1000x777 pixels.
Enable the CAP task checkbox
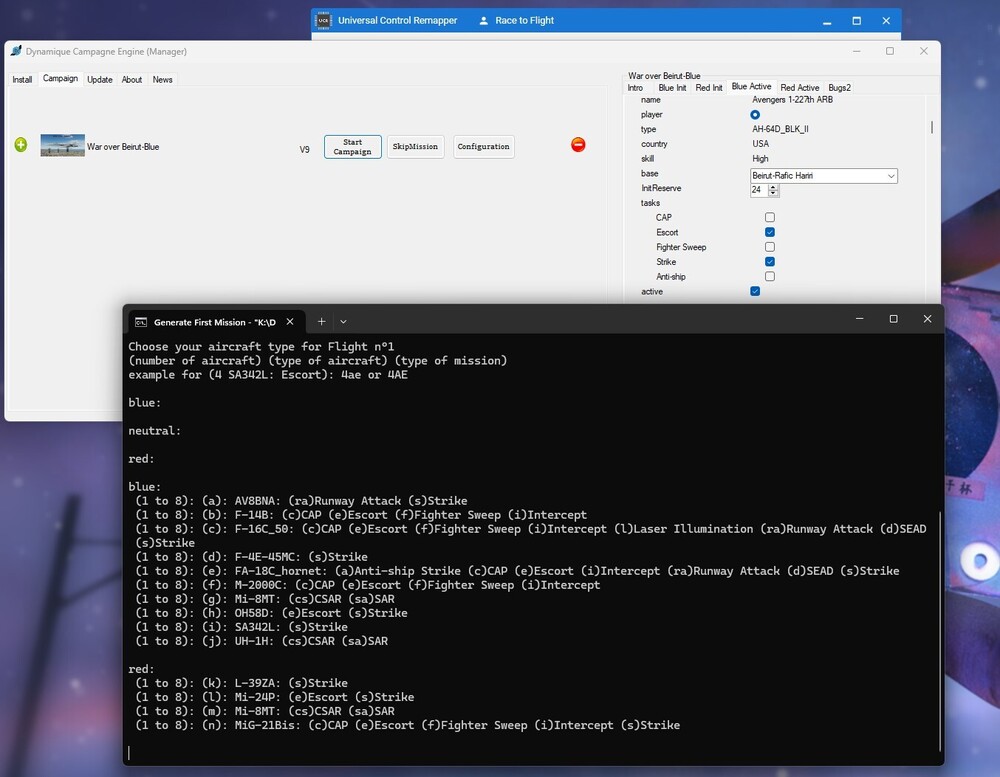[770, 217]
